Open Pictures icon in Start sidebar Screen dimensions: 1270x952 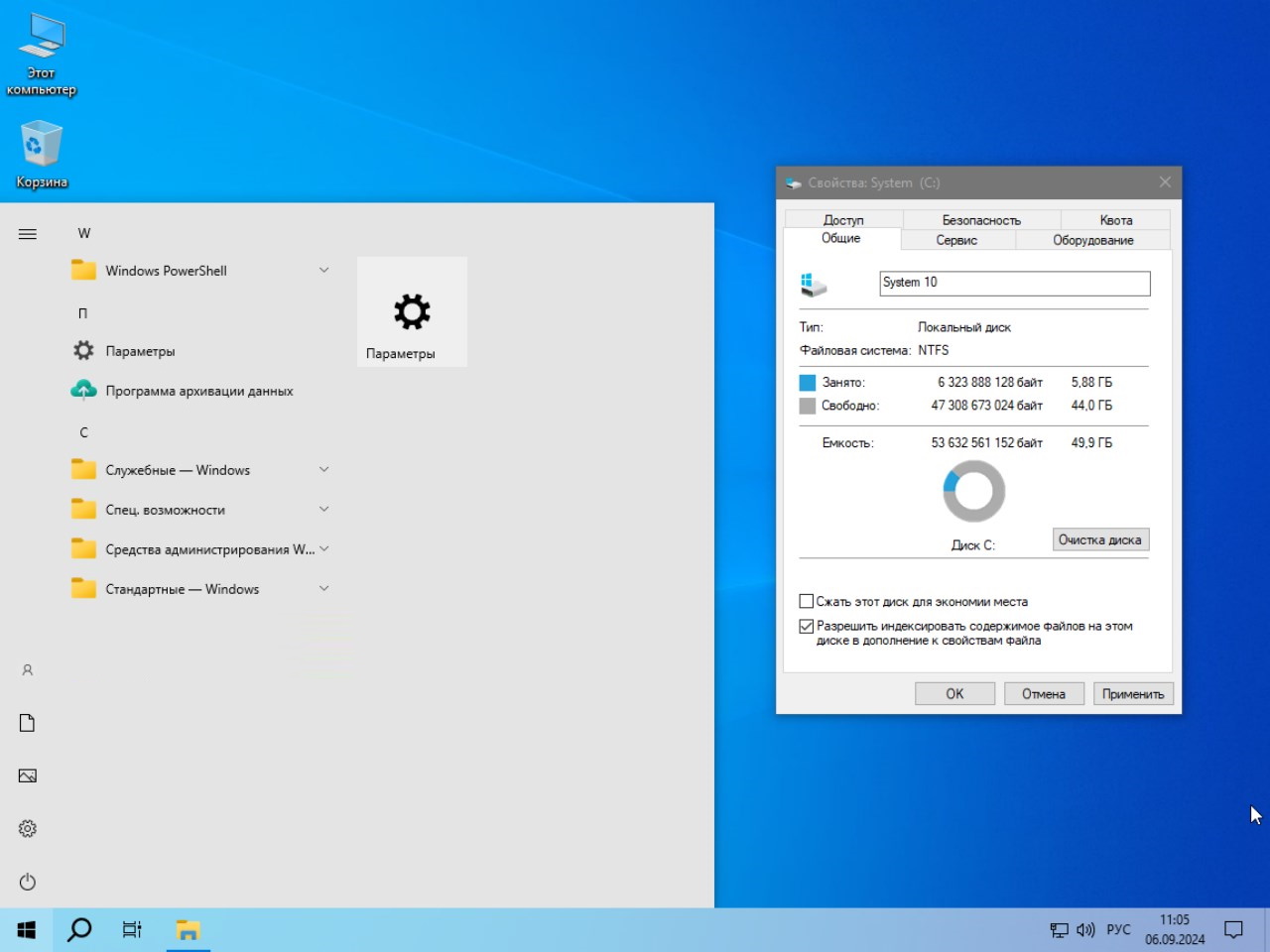pos(28,775)
